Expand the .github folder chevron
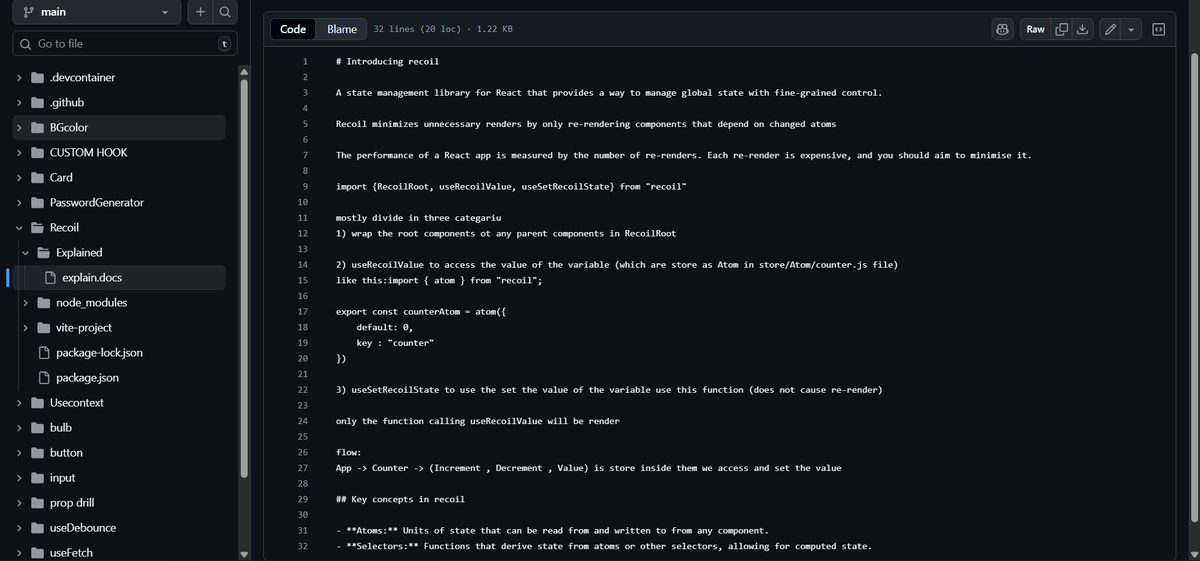 19,103
